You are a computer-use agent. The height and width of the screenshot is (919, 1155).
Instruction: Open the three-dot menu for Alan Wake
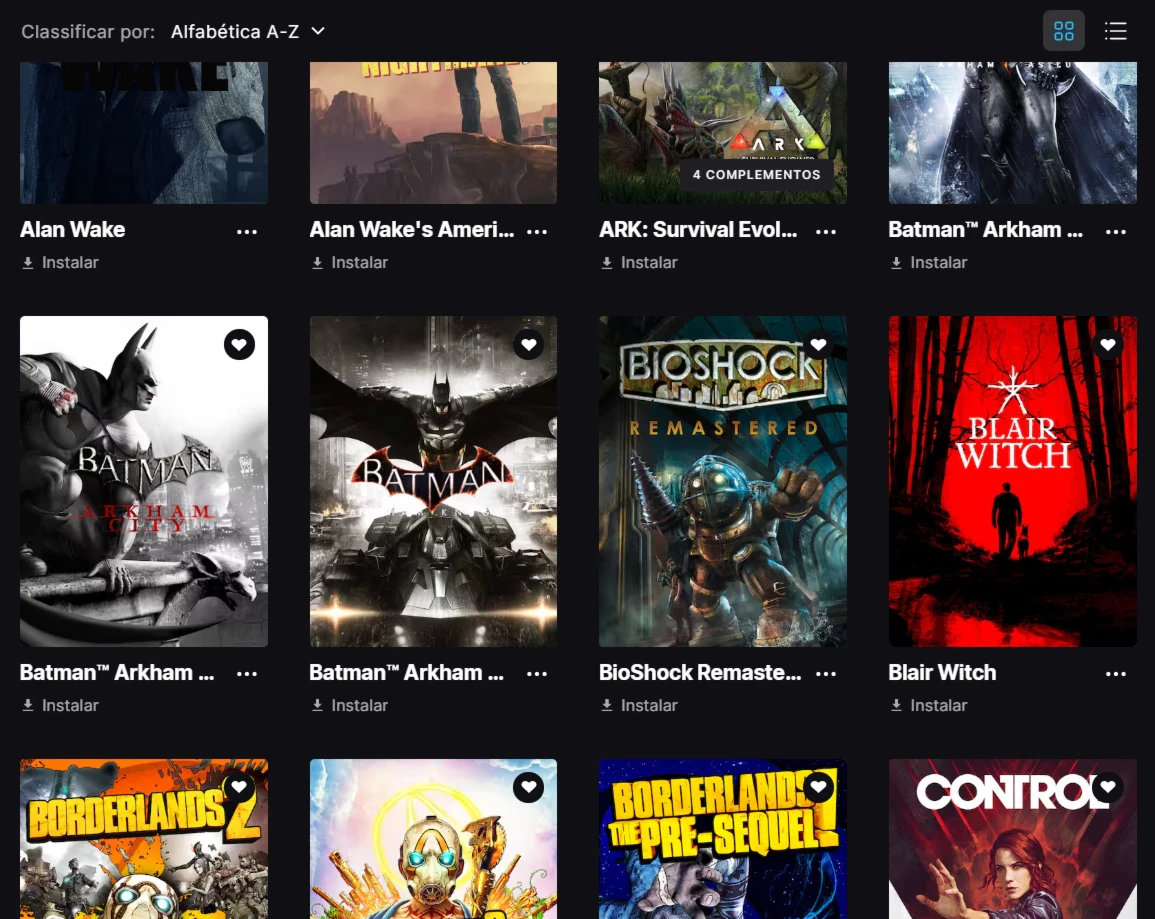pyautogui.click(x=247, y=231)
